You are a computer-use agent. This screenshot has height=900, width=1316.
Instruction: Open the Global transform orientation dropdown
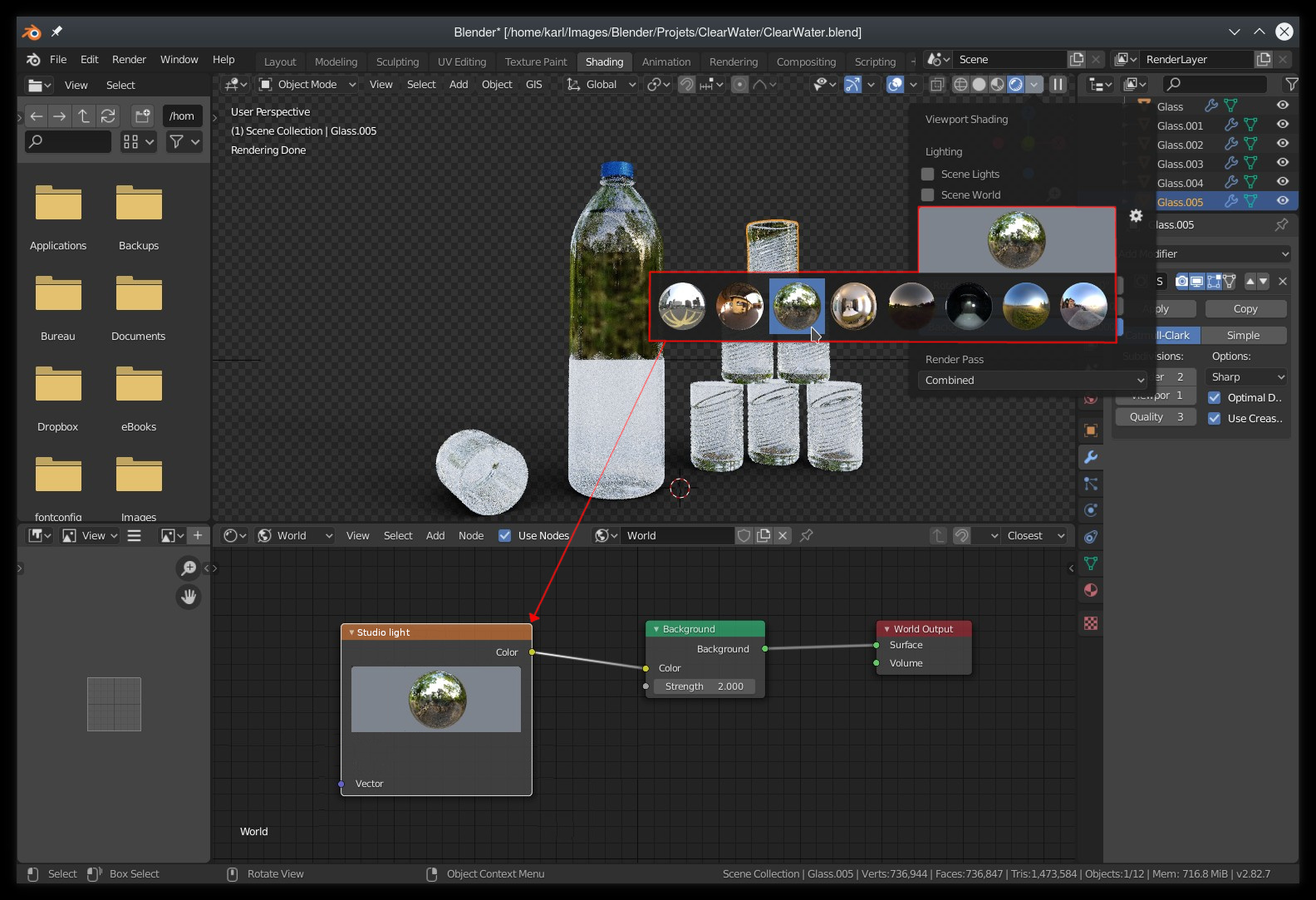pos(601,84)
